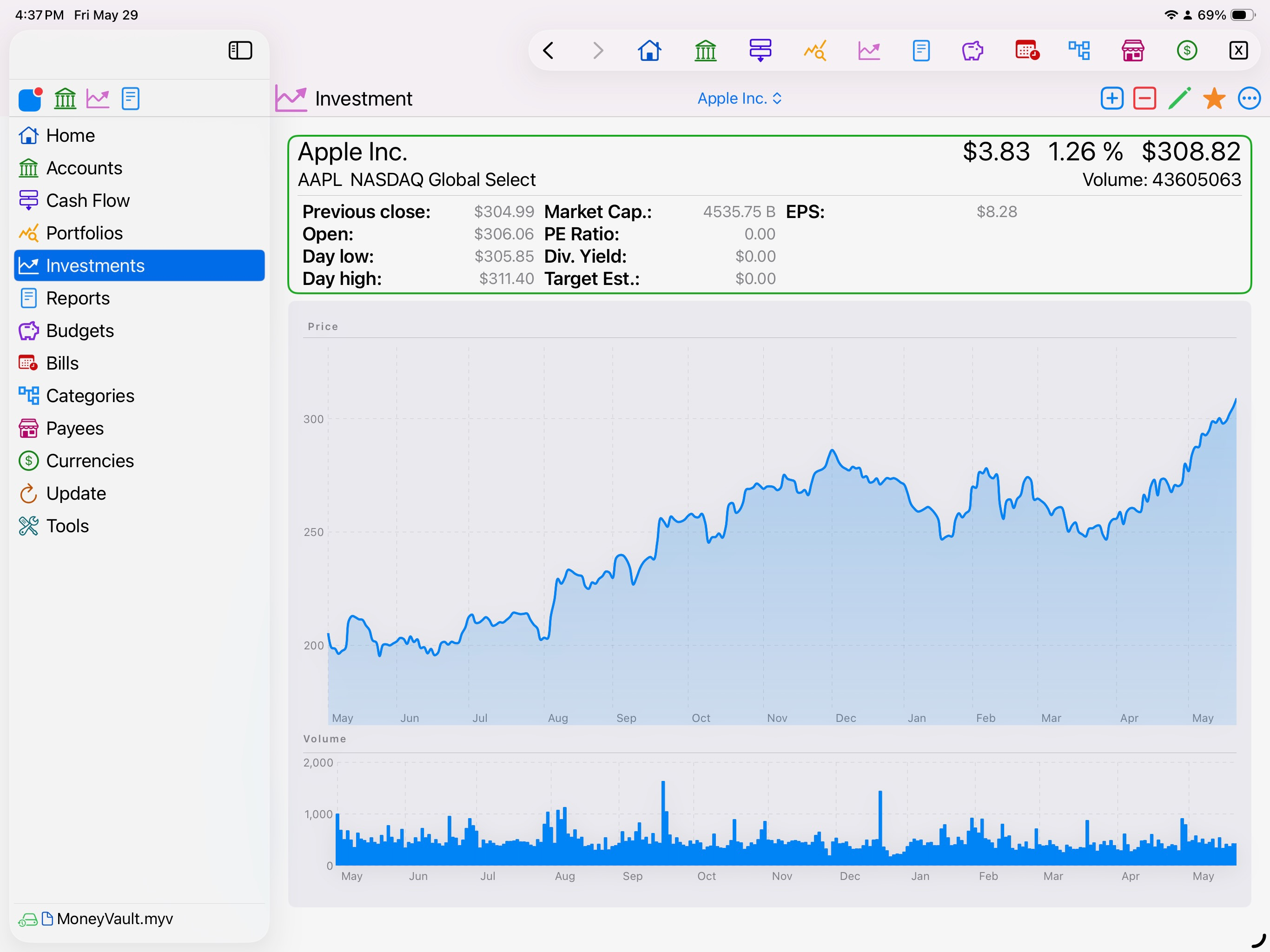
Task: Open Cash Flow icon in top toolbar
Action: point(760,51)
